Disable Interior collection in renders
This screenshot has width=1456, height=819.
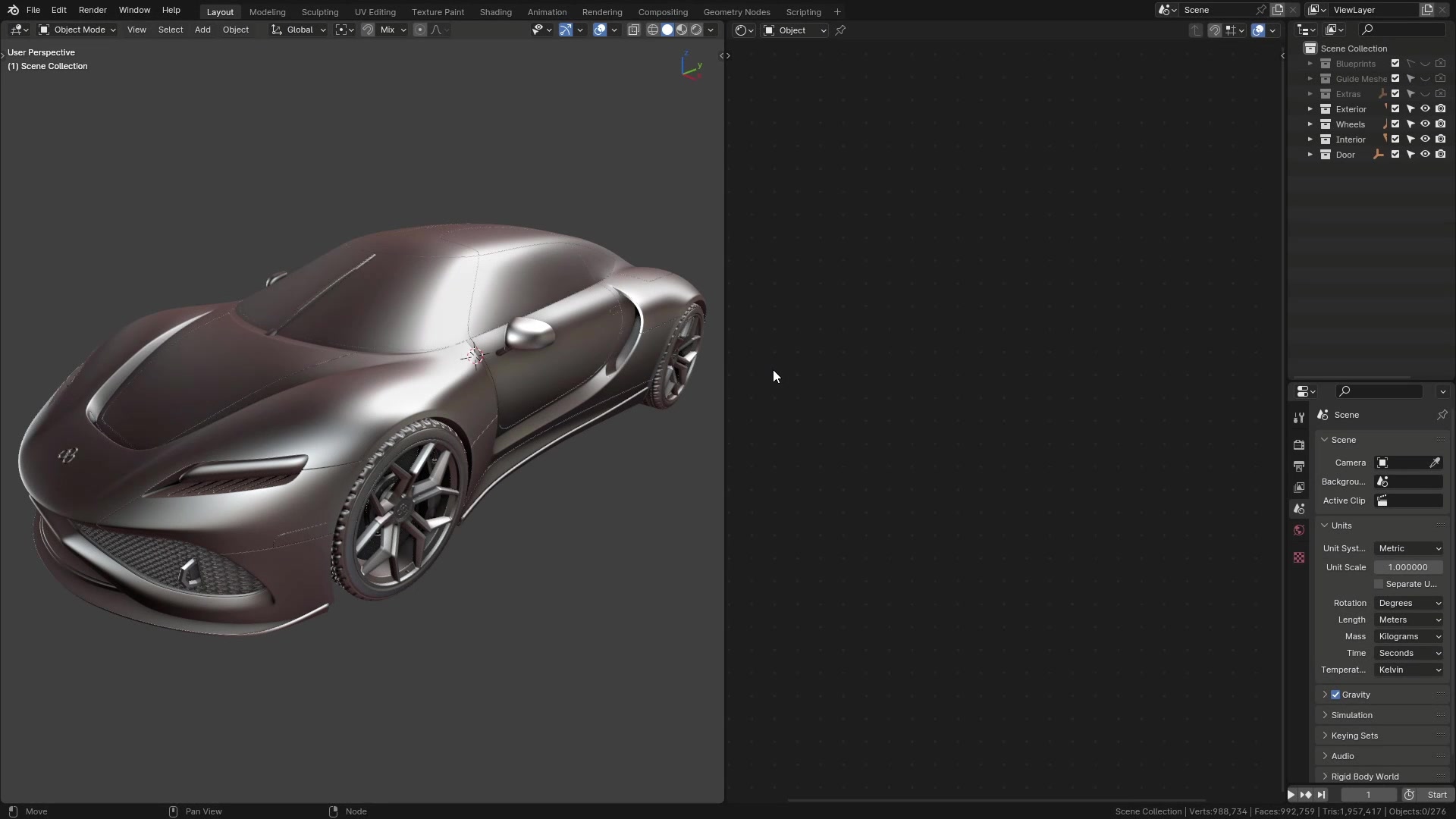[1440, 139]
